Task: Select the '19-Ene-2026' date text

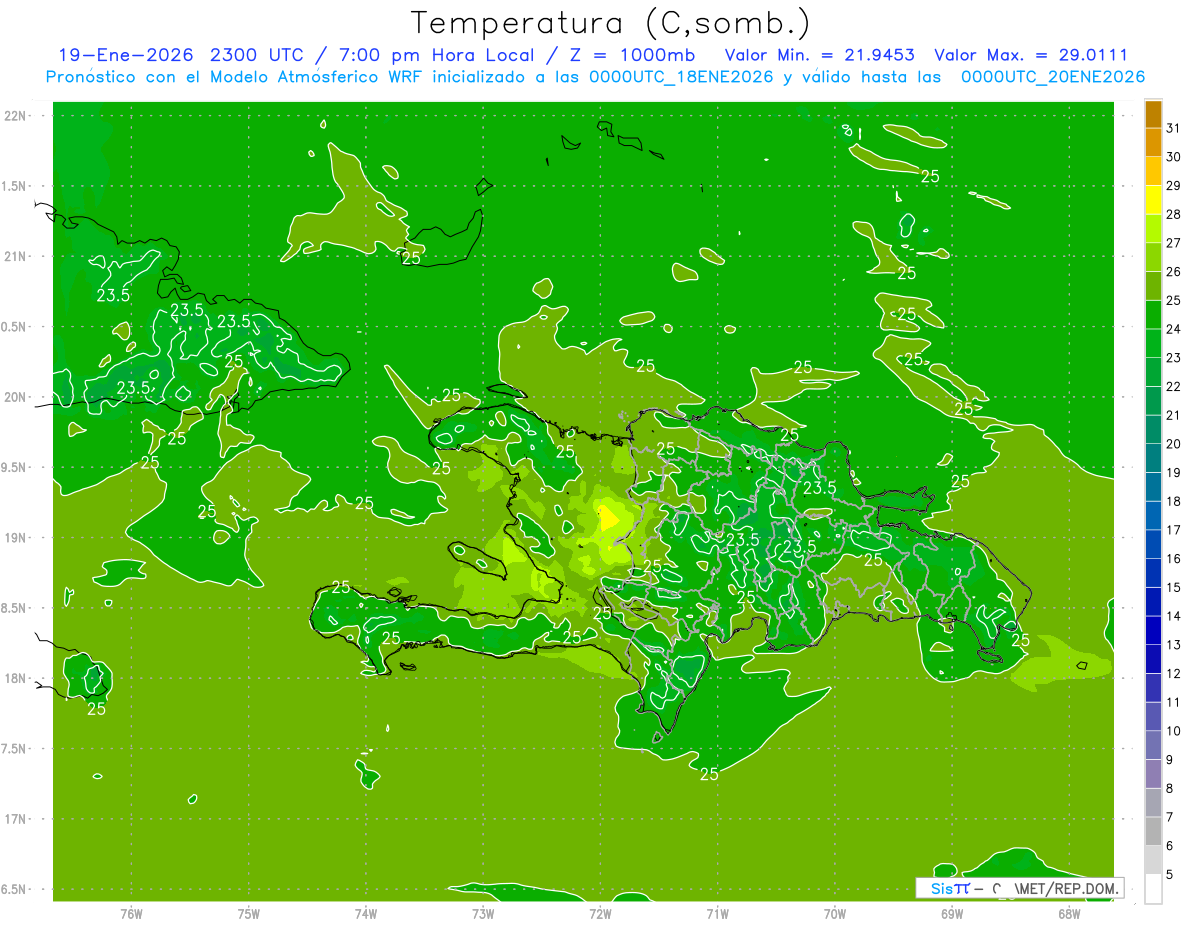Action: 125,55
